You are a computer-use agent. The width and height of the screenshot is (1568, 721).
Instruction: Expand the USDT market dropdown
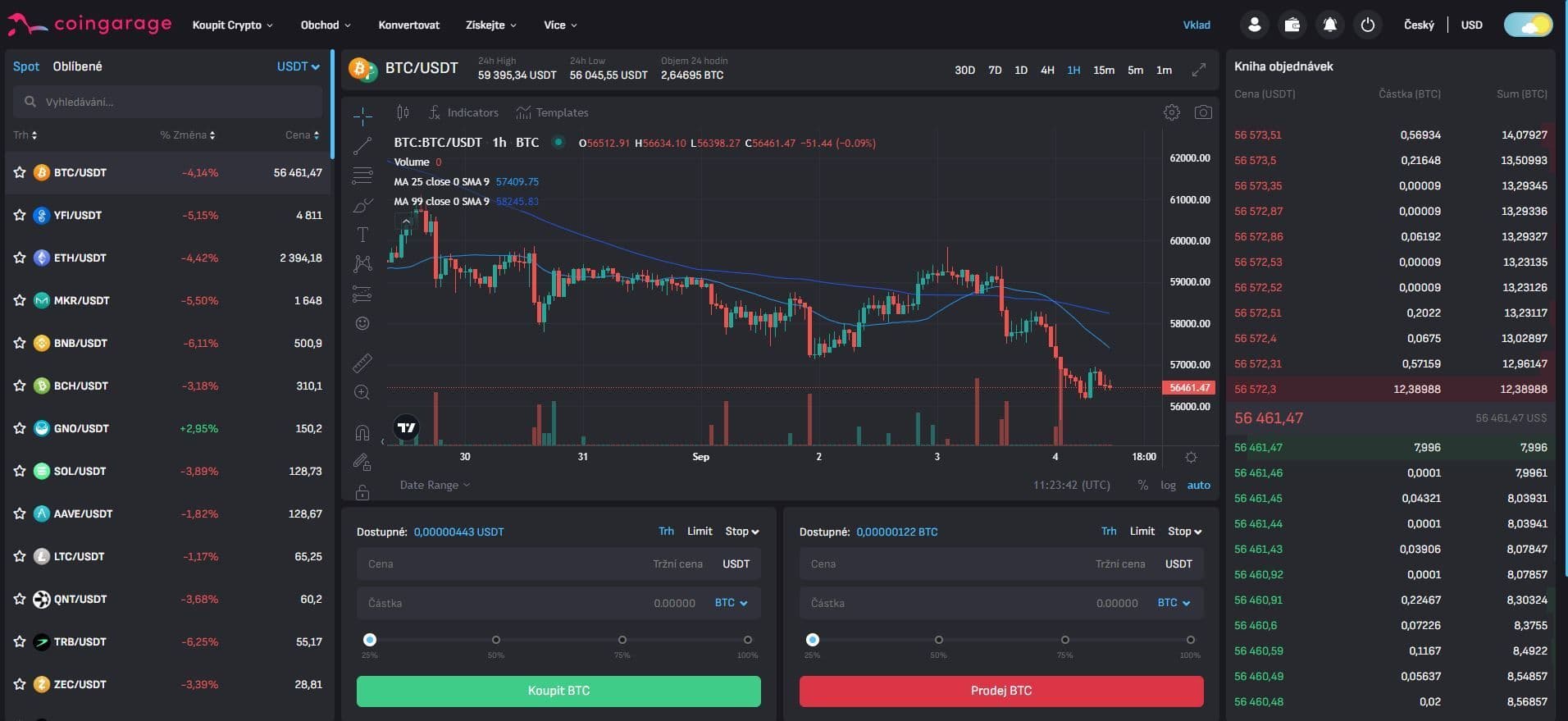click(x=298, y=66)
